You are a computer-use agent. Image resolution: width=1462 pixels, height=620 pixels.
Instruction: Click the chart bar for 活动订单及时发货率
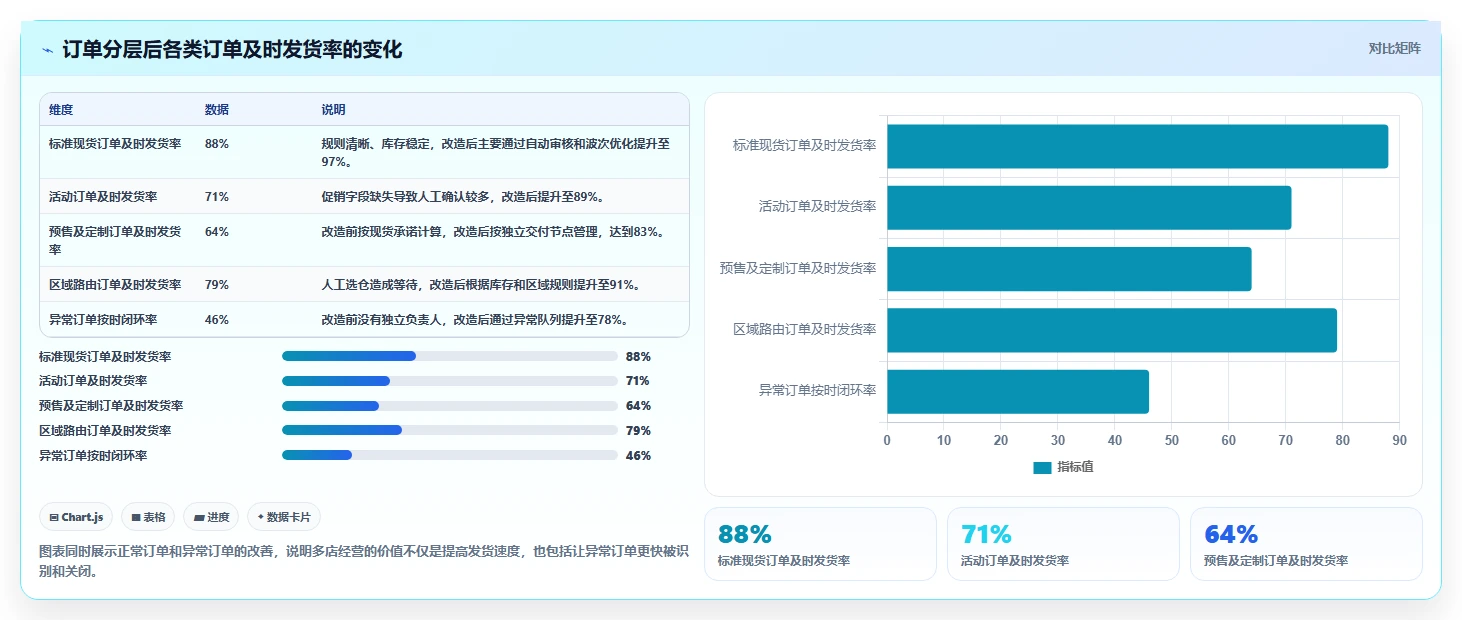pyautogui.click(x=1089, y=207)
